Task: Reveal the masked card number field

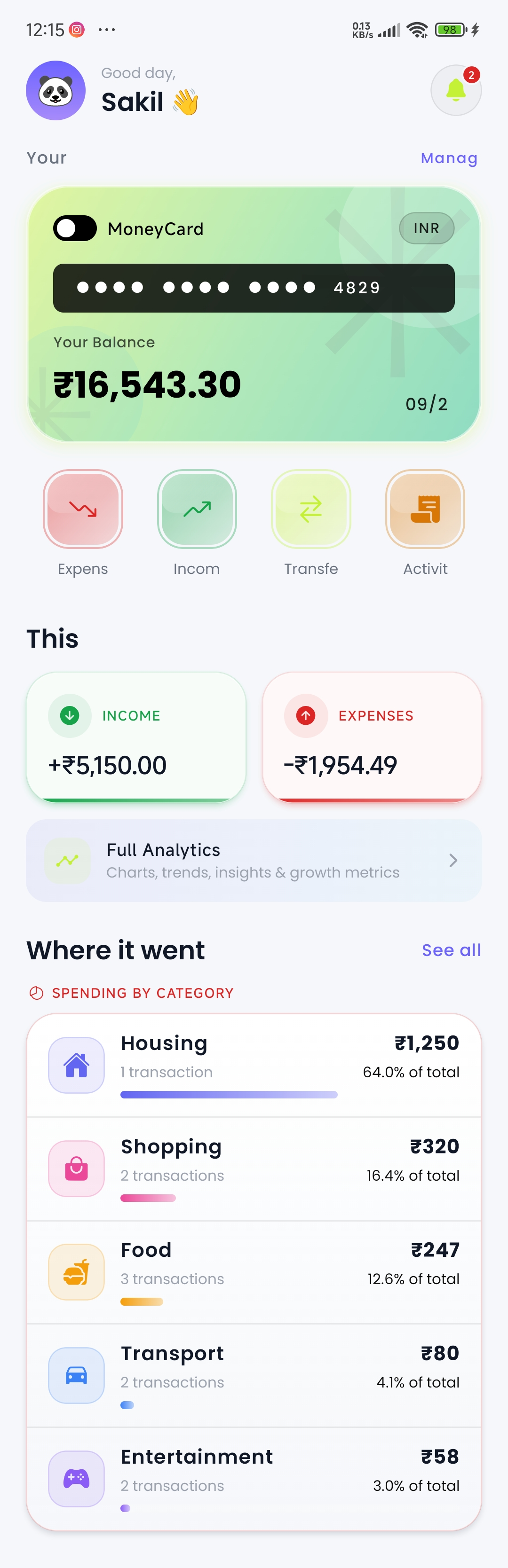Action: tap(254, 288)
